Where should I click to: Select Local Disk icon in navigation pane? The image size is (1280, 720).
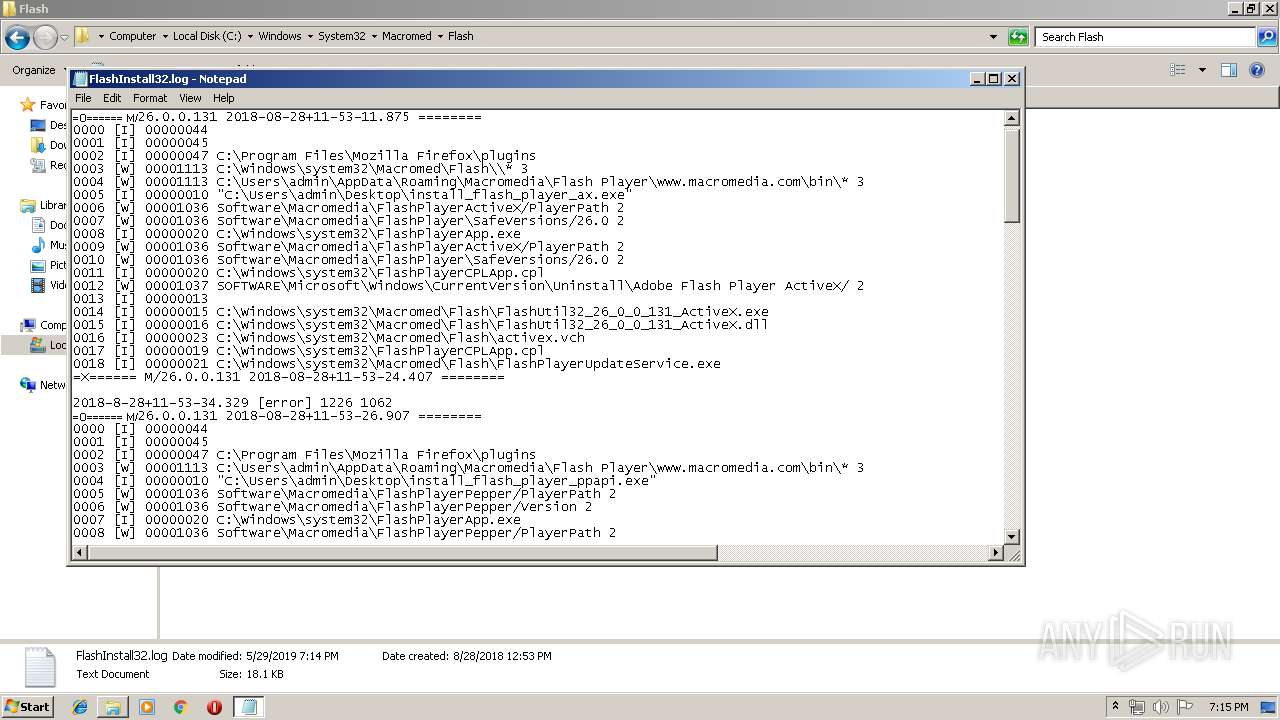(x=38, y=345)
